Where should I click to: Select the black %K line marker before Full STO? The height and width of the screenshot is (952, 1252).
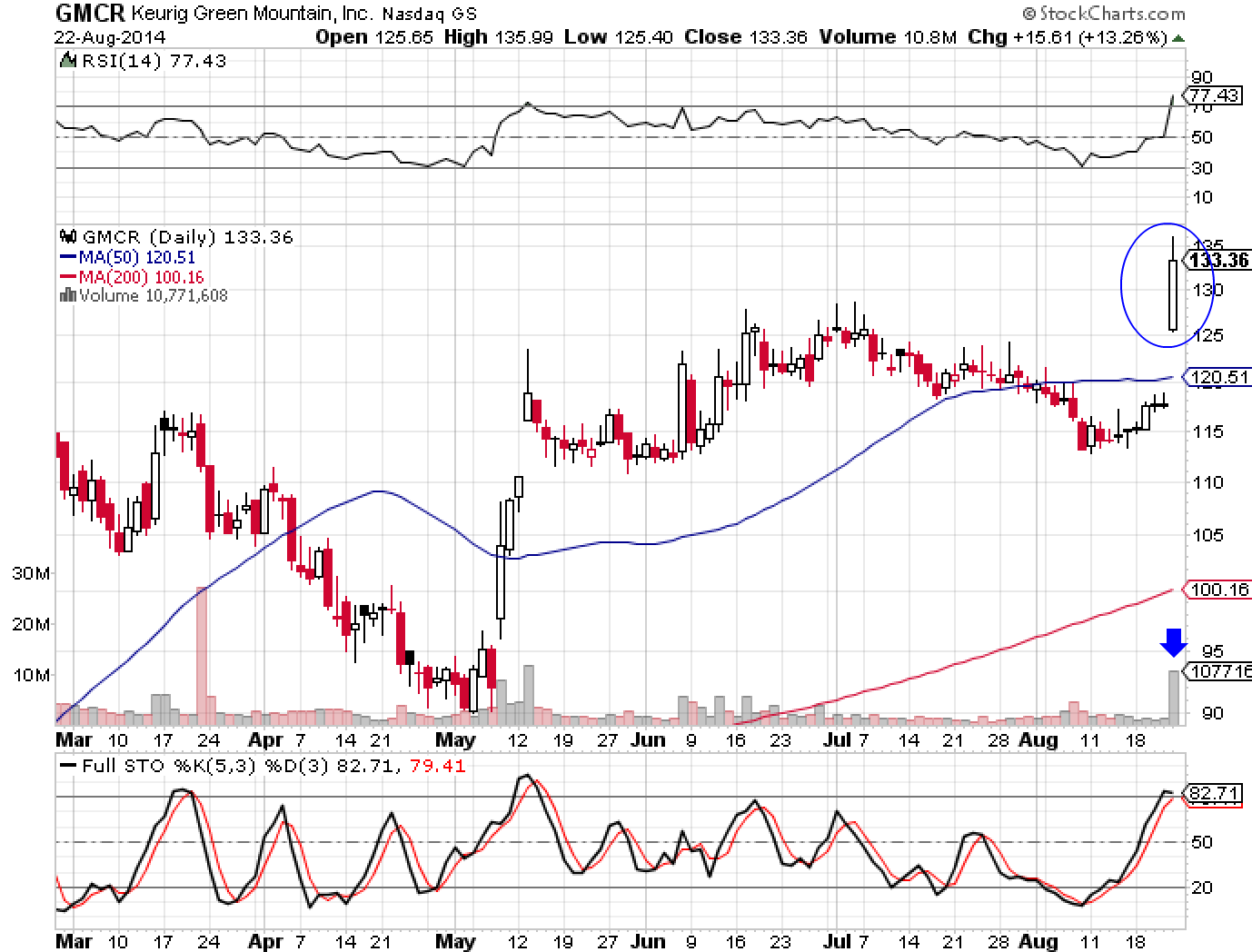(68, 766)
